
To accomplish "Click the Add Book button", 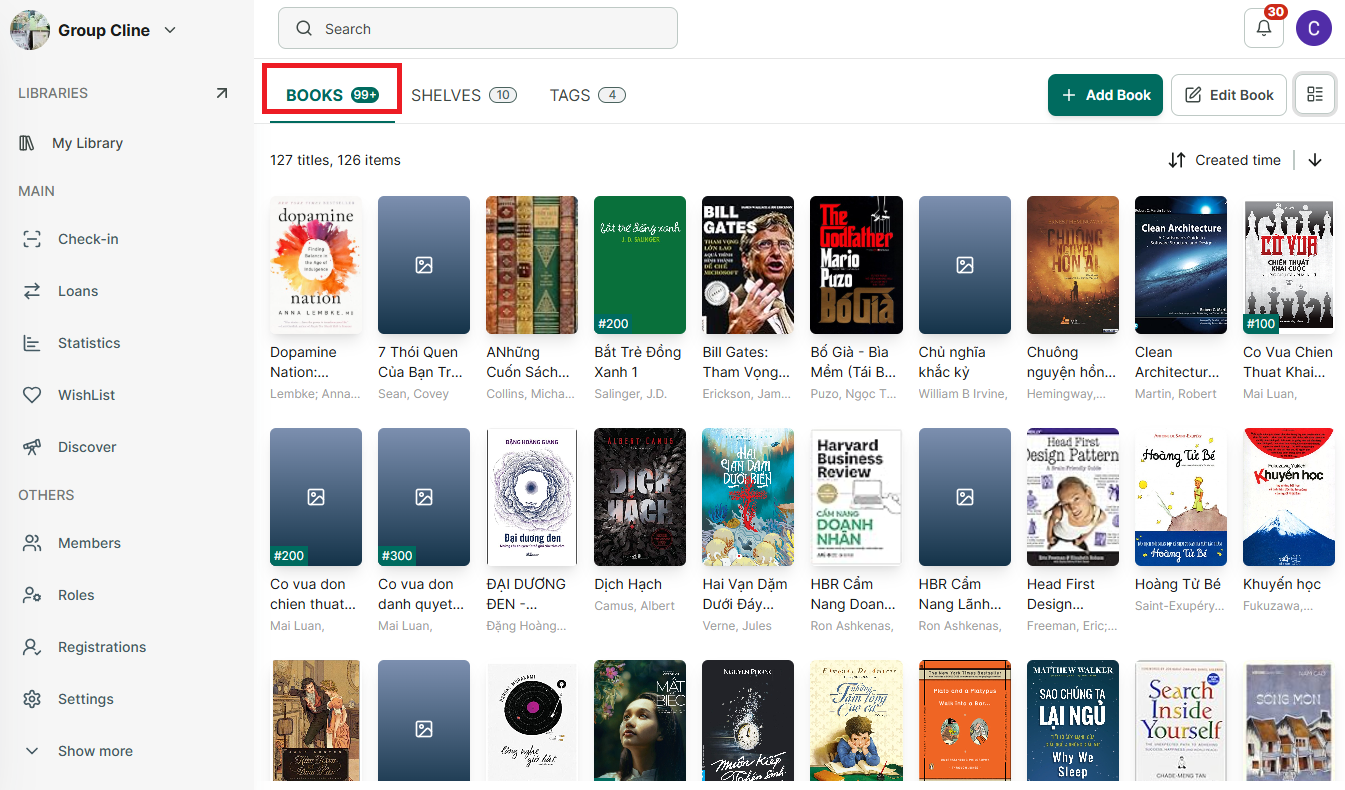I will 1105,95.
